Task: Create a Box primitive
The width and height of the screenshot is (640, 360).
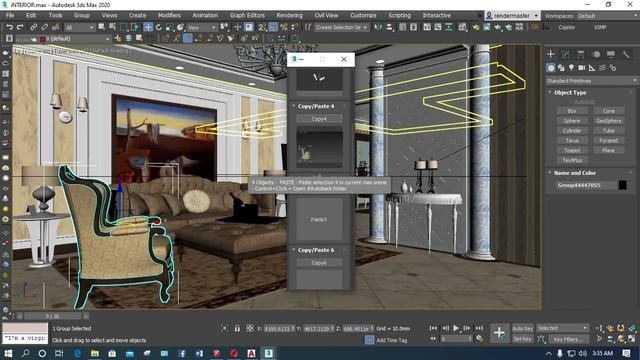Action: pos(572,111)
